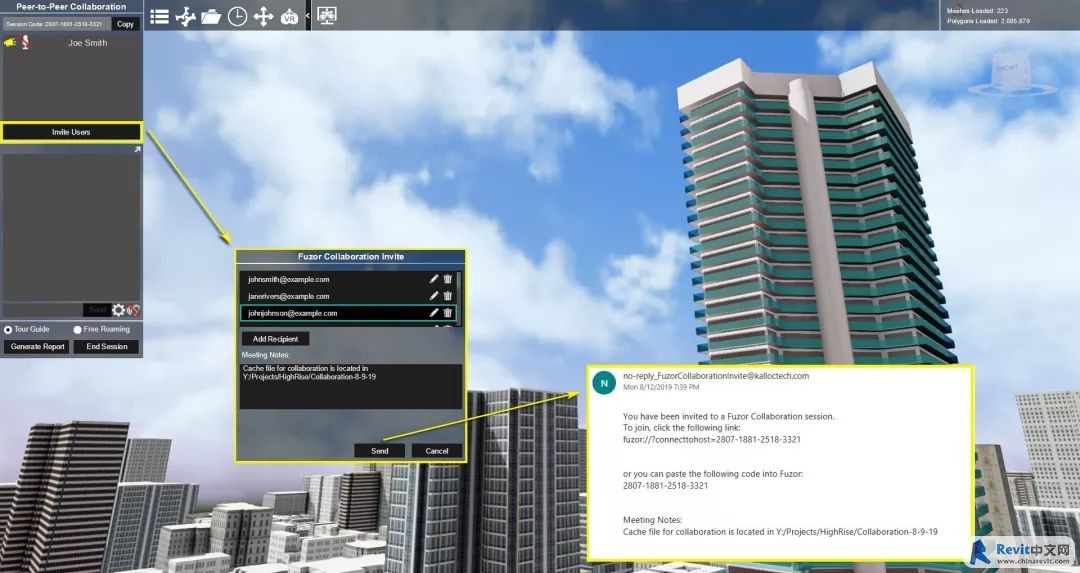Add Recipient to the invite

[275, 339]
